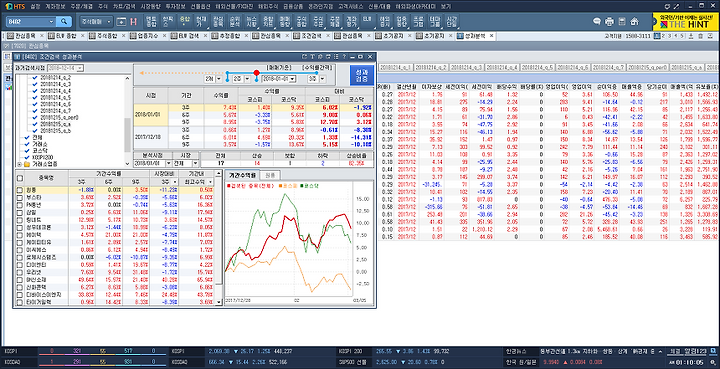Image resolution: width=720 pixels, height=369 pixels.
Task: Uncheck 거래소 in the tree
Action: tap(28, 144)
